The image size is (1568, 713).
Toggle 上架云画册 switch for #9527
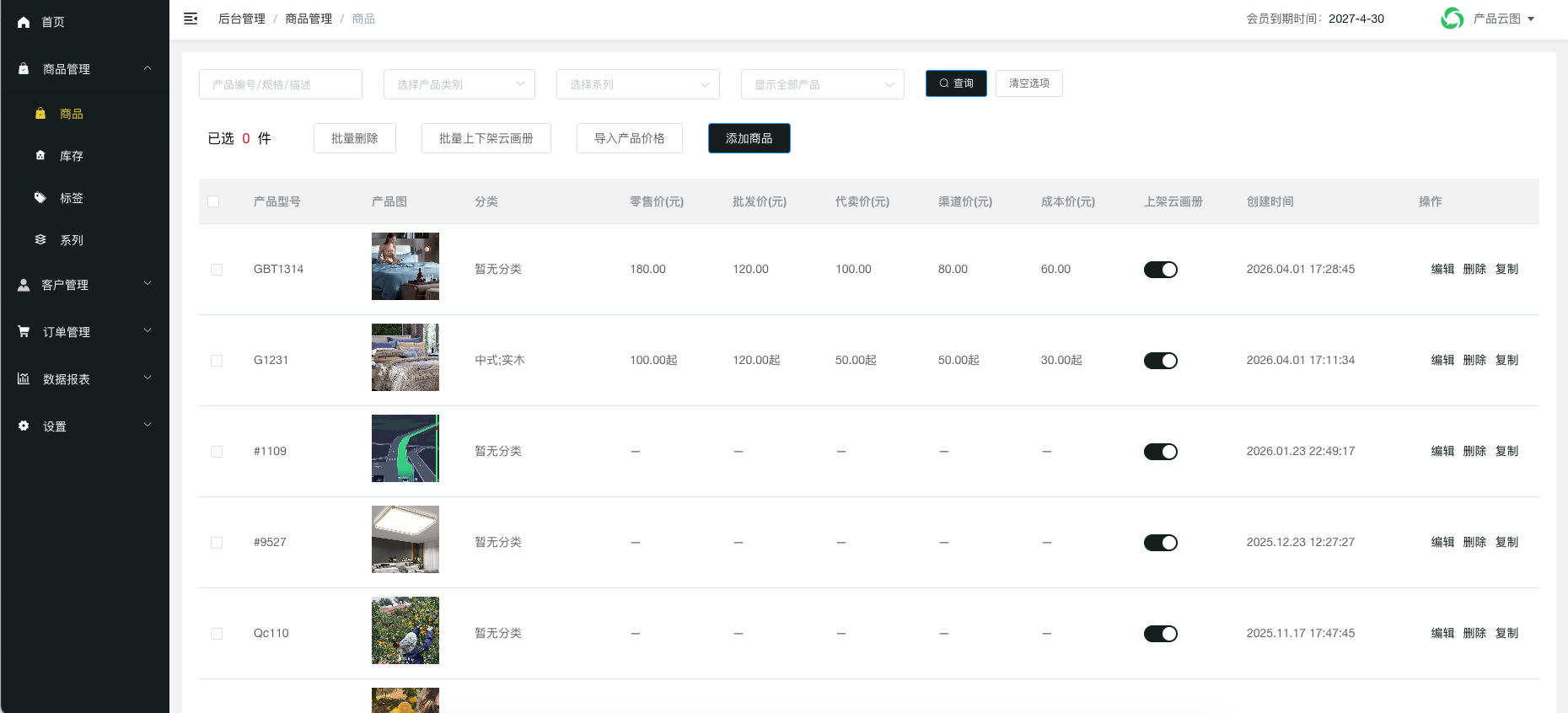coord(1160,543)
